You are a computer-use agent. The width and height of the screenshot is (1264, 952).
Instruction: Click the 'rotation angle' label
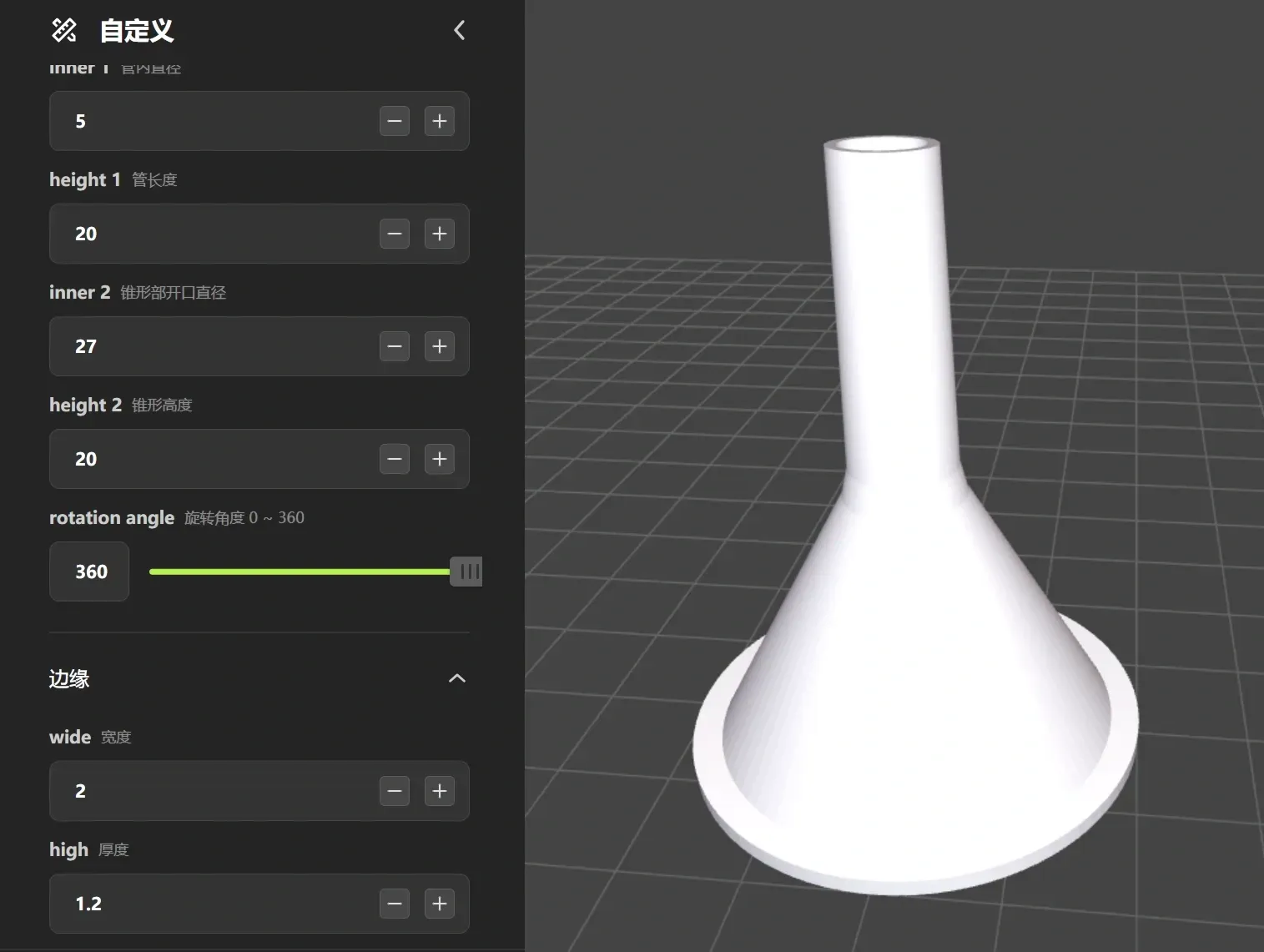click(112, 517)
